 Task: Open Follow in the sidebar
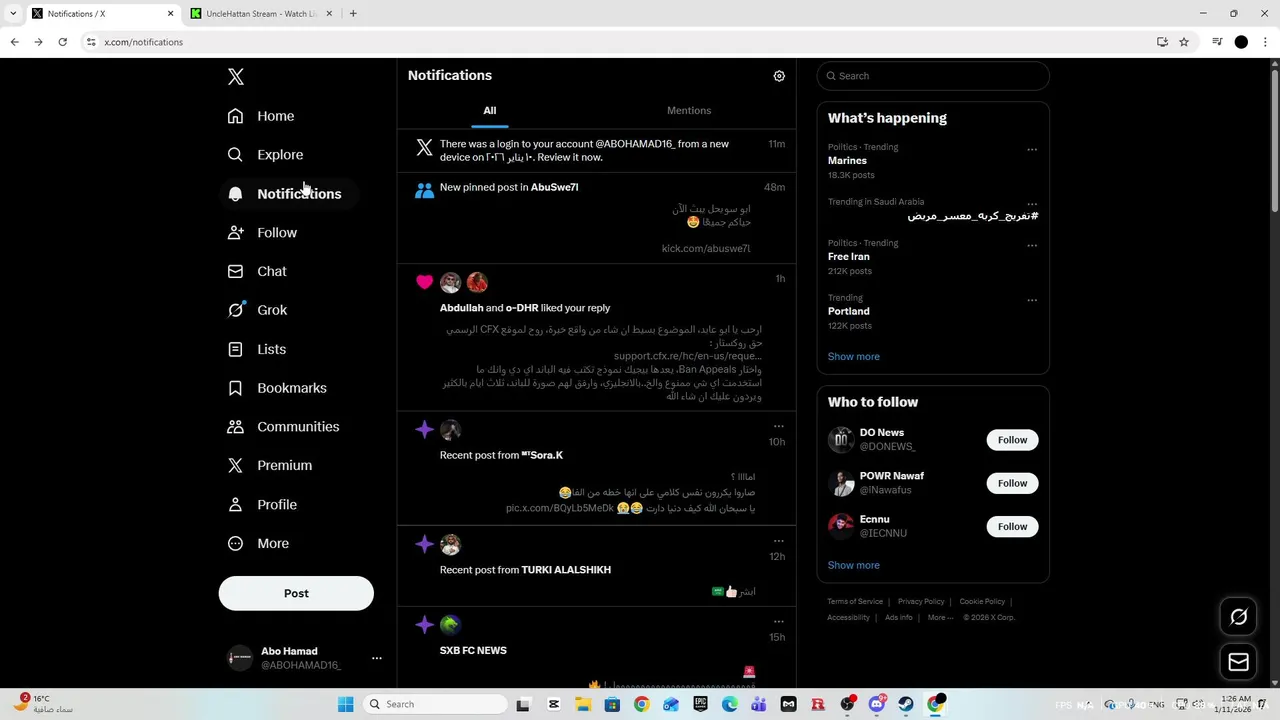pyautogui.click(x=262, y=233)
